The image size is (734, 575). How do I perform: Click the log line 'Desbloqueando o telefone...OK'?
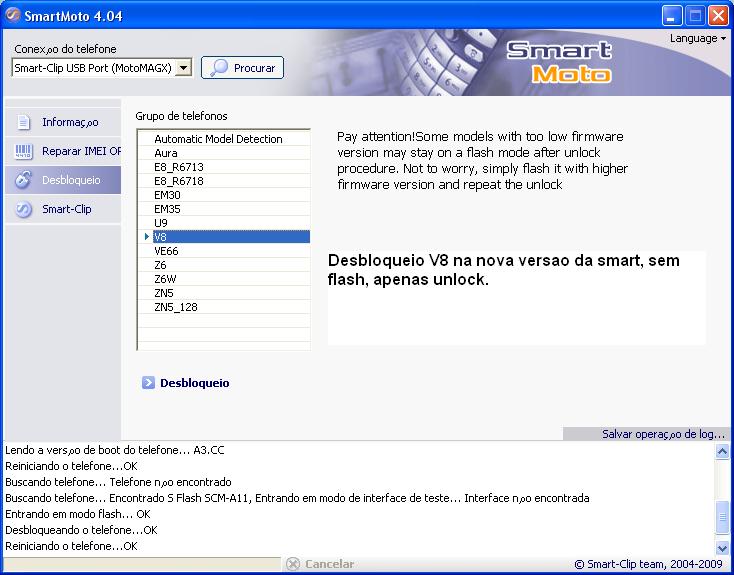pyautogui.click(x=81, y=530)
